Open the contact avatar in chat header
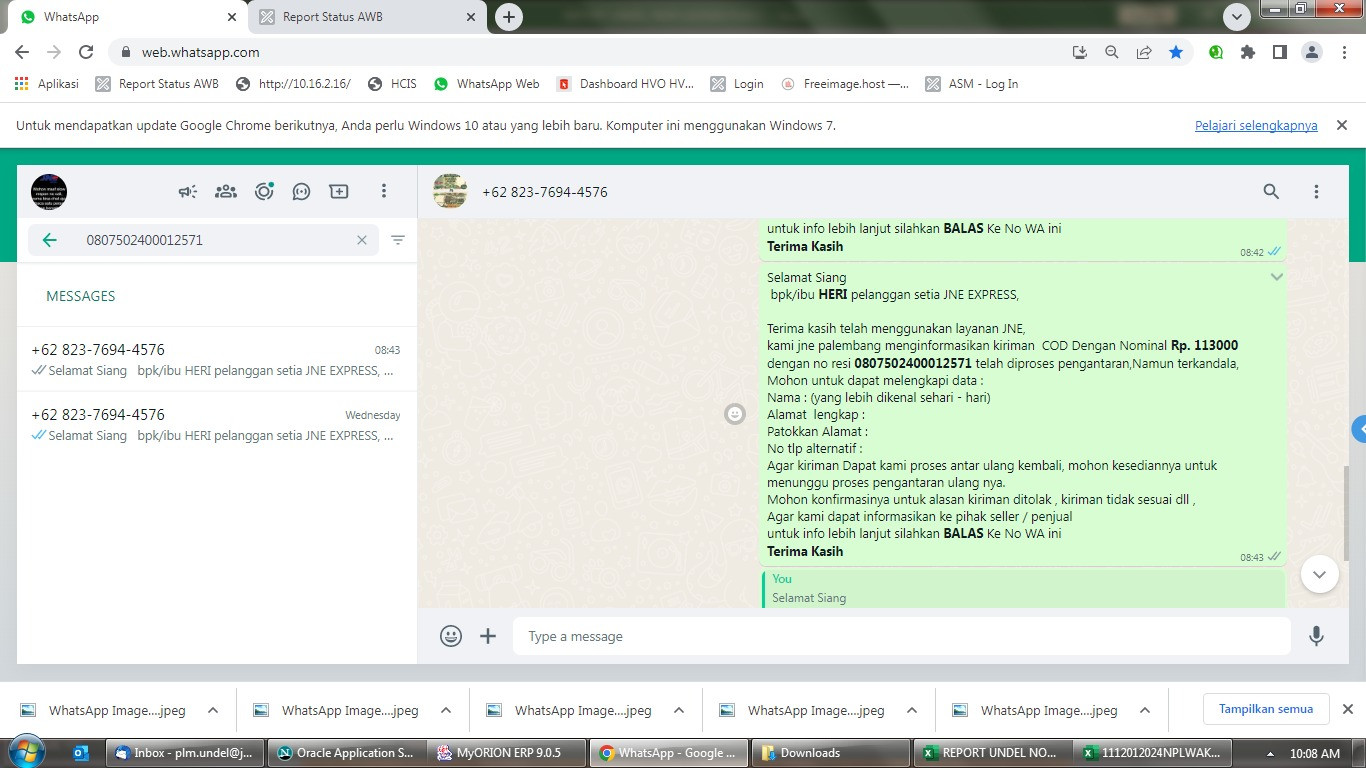 coord(450,191)
